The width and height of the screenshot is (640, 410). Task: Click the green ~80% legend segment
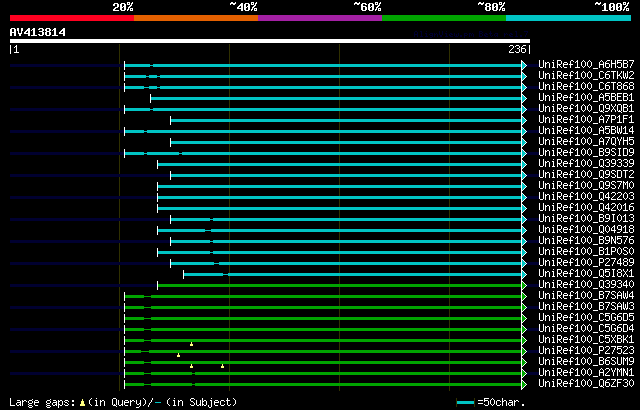pyautogui.click(x=444, y=18)
